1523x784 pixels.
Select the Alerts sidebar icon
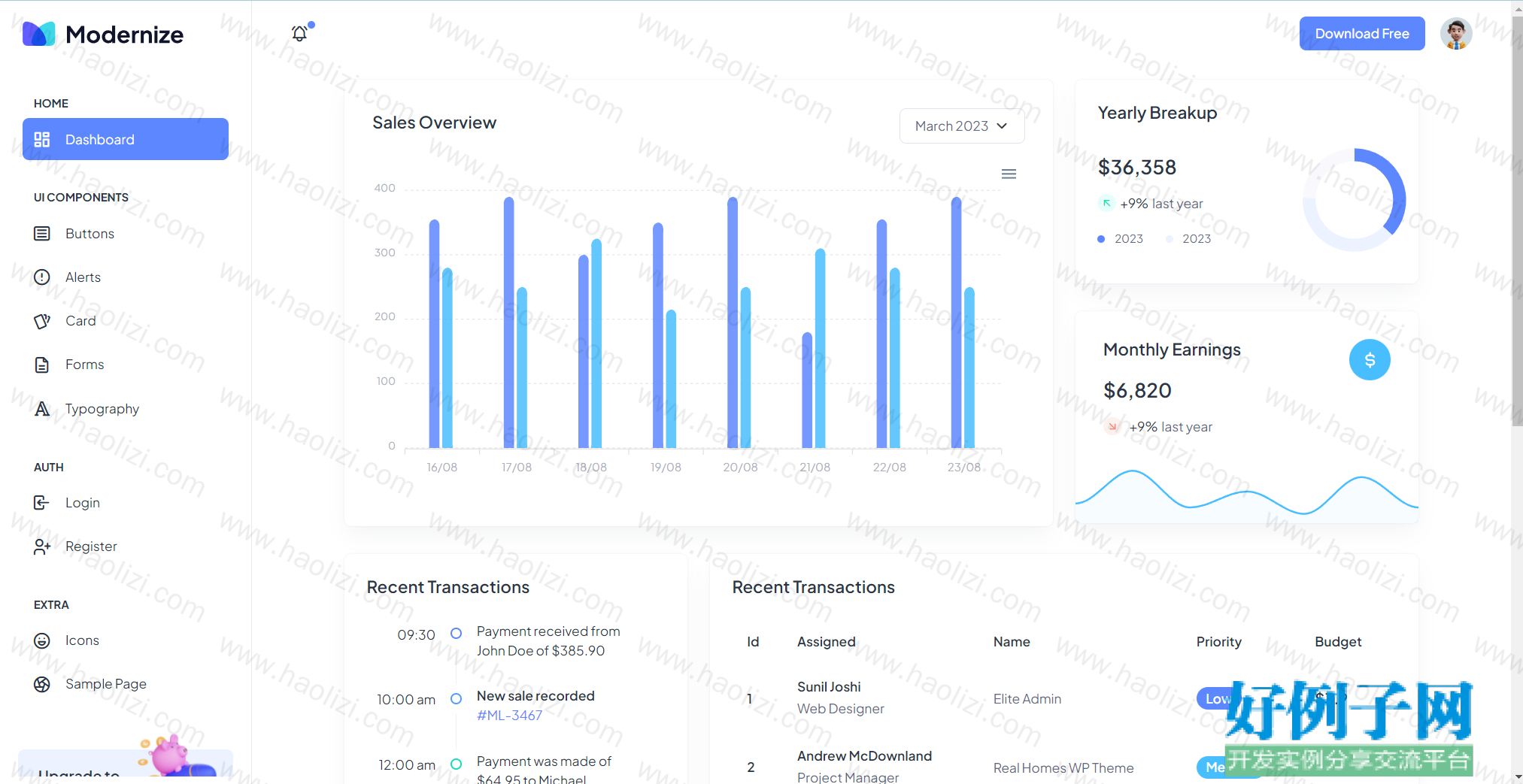(x=42, y=277)
